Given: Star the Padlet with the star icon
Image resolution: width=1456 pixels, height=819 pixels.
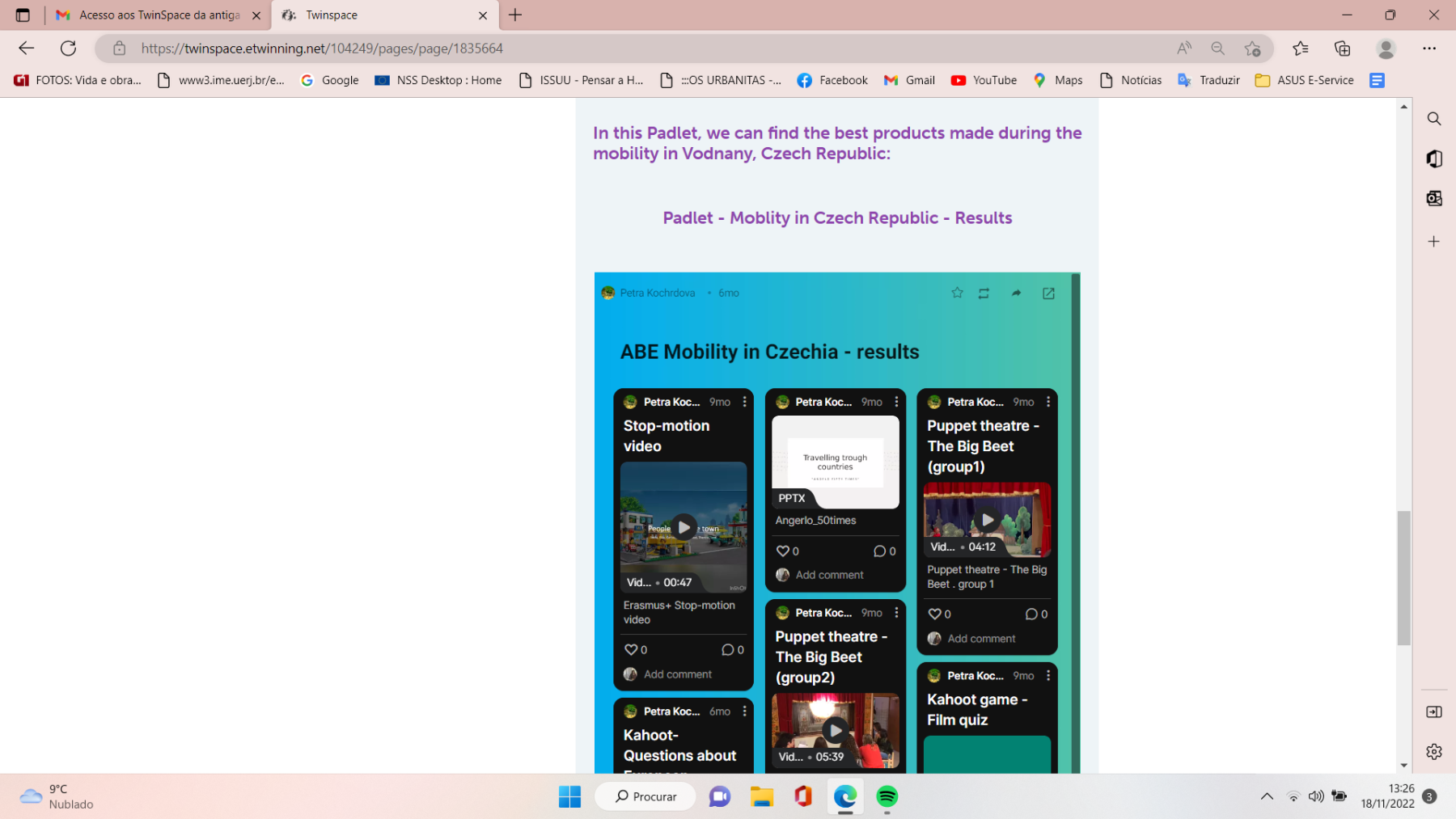Looking at the screenshot, I should 957,293.
